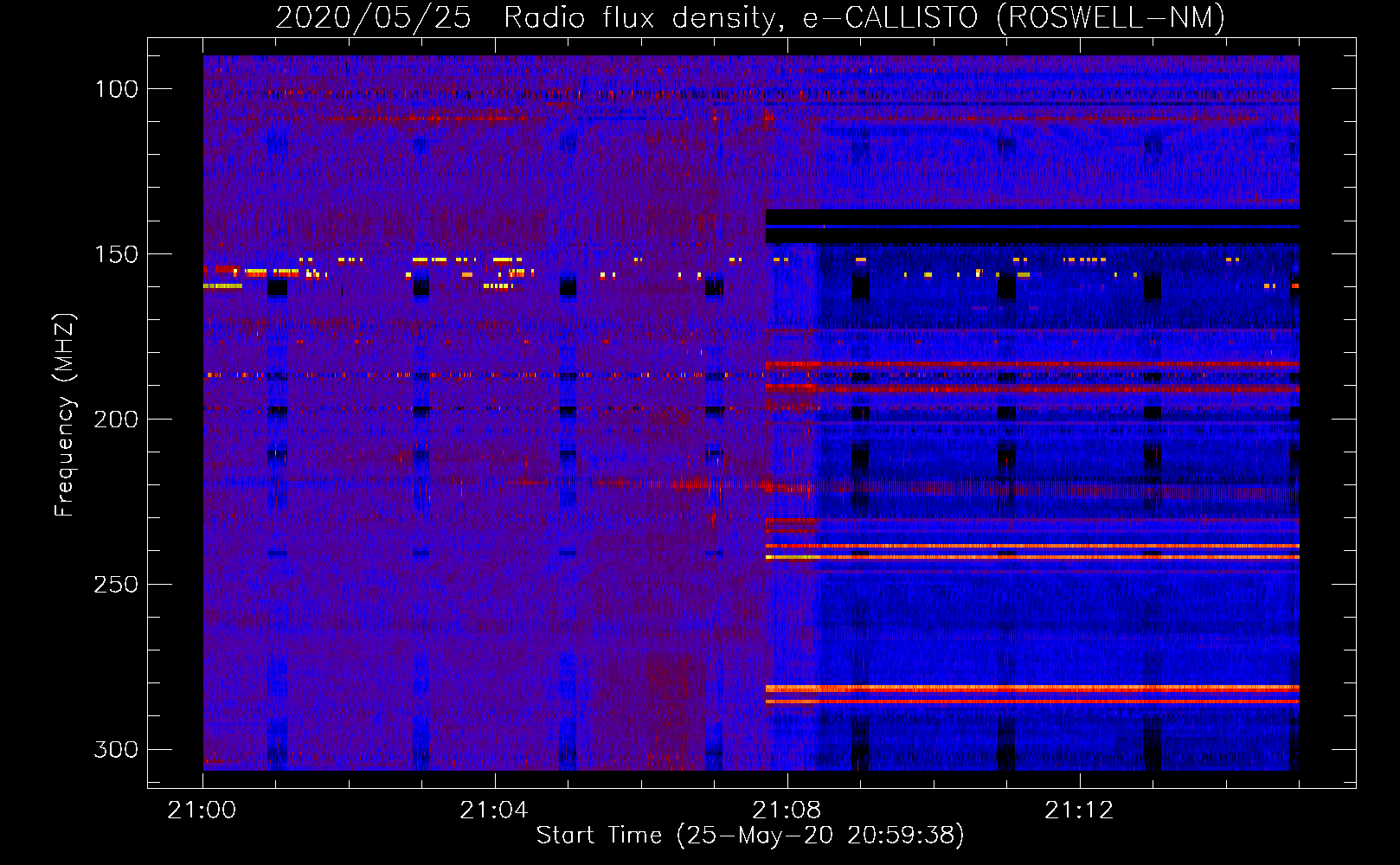The image size is (1400, 865).
Task: Click the plot title "Radio flux density, e-CALLISTO (ROSWELL-NM)"
Action: coord(864,17)
